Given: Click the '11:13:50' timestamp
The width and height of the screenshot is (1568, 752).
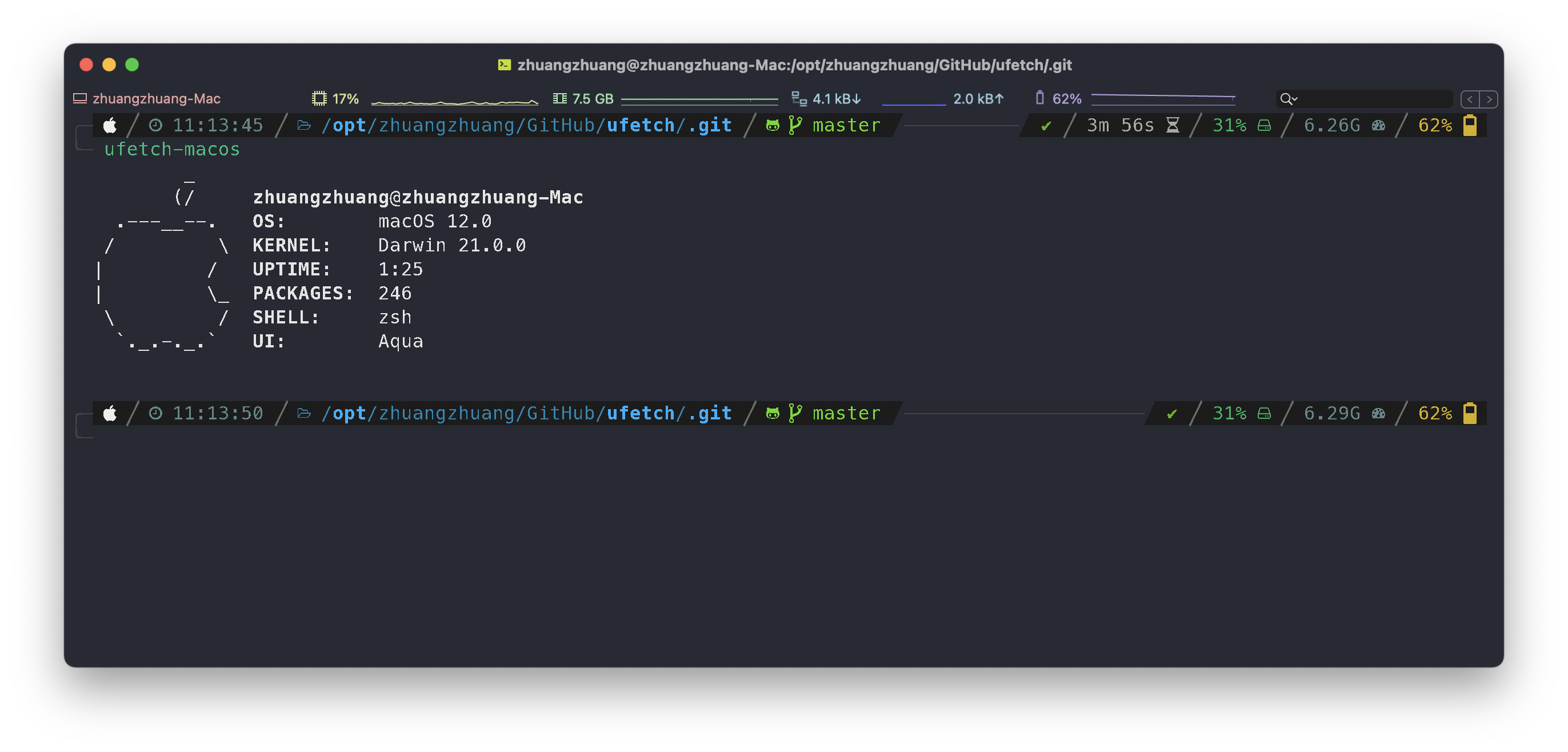Looking at the screenshot, I should tap(218, 414).
